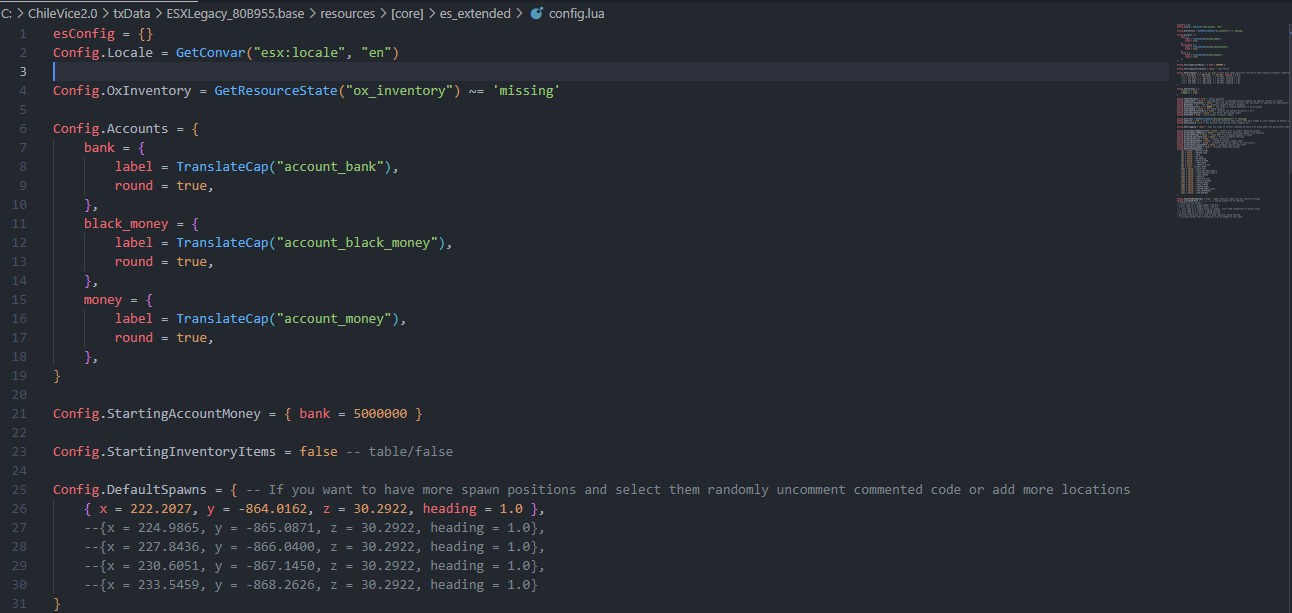This screenshot has width=1292, height=613.
Task: Click line number 25 in the gutter
Action: (x=20, y=490)
